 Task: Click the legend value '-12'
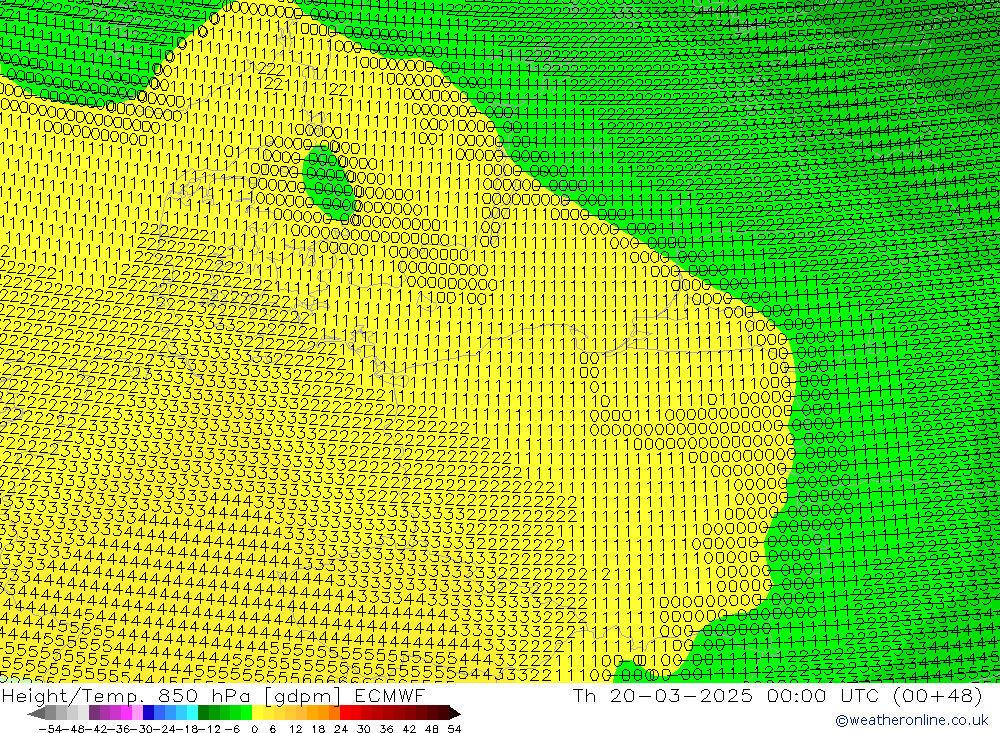coord(209,729)
